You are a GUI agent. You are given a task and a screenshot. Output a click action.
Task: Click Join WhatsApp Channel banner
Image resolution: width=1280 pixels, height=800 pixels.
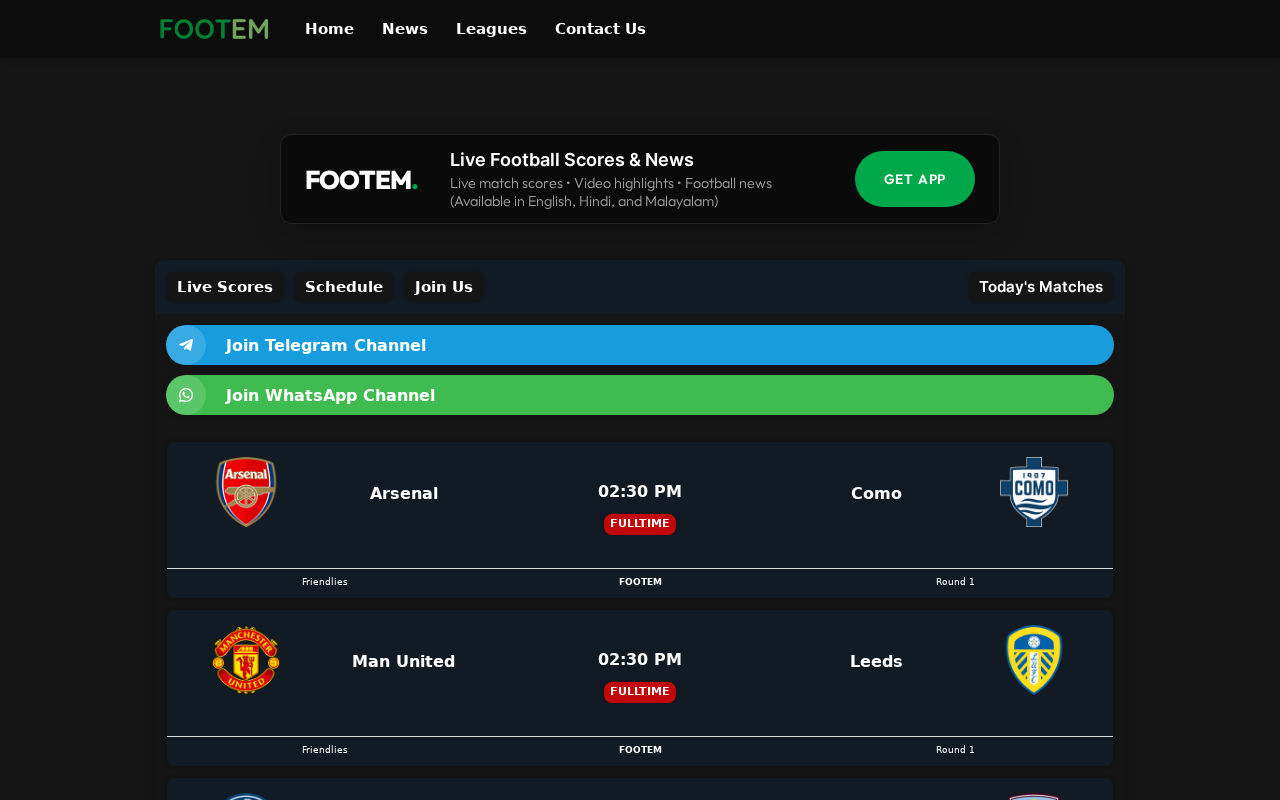tap(640, 395)
